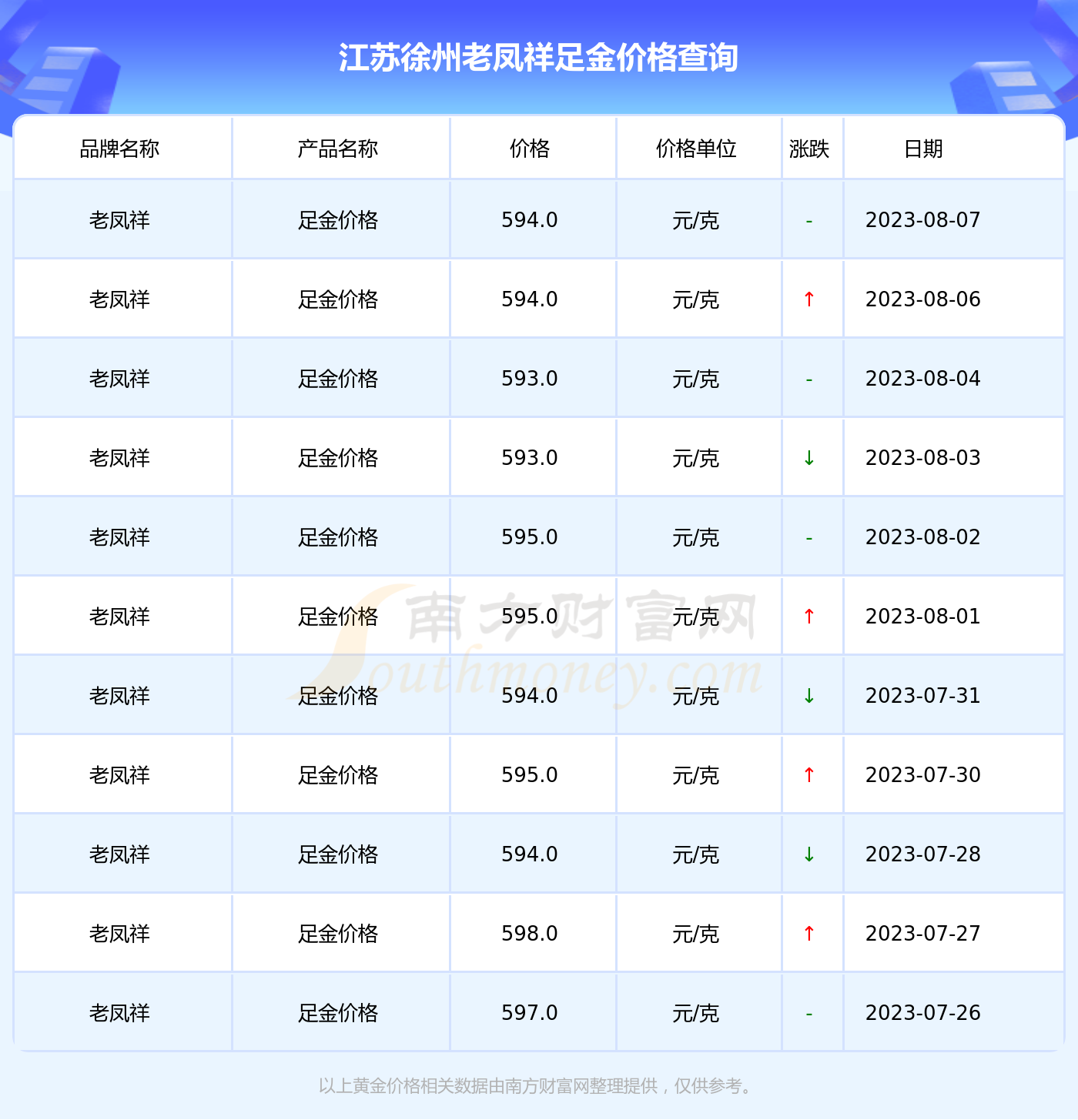Click the 价格单位 column header
The width and height of the screenshot is (1078, 1120).
tap(696, 149)
